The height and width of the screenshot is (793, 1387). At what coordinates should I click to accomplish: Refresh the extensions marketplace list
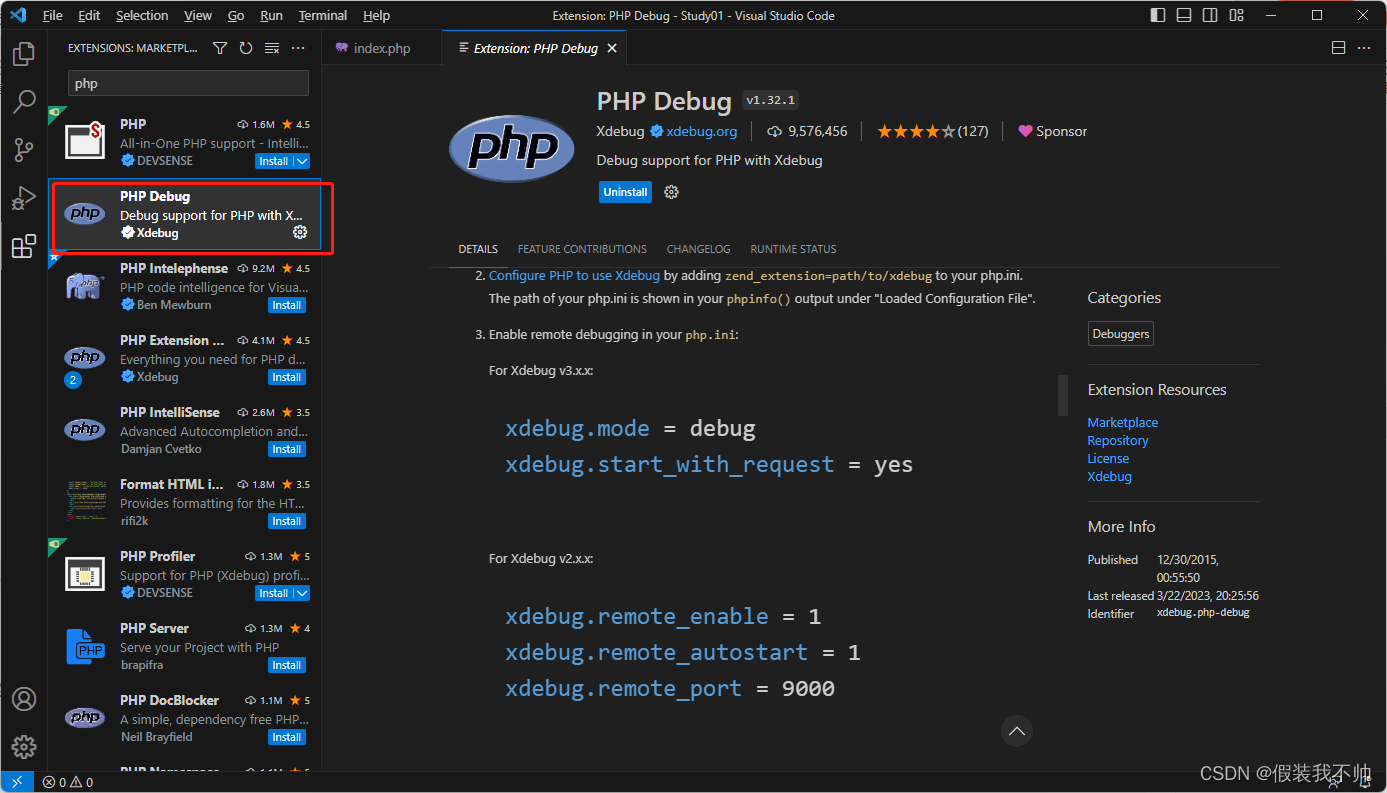(246, 48)
